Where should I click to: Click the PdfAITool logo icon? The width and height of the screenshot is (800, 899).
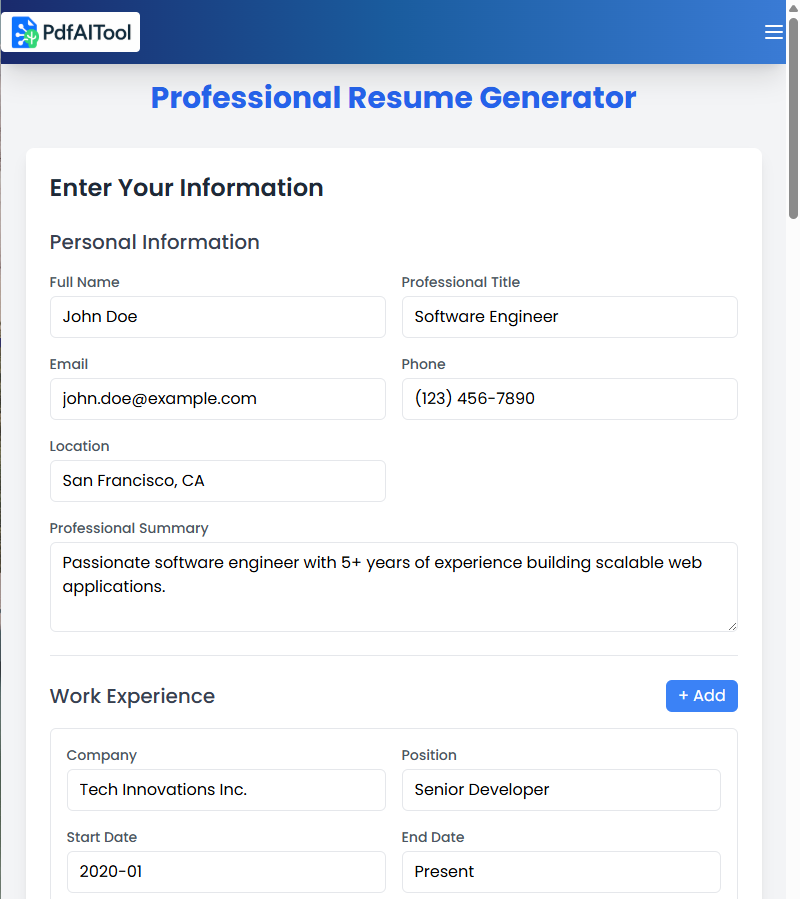click(25, 33)
